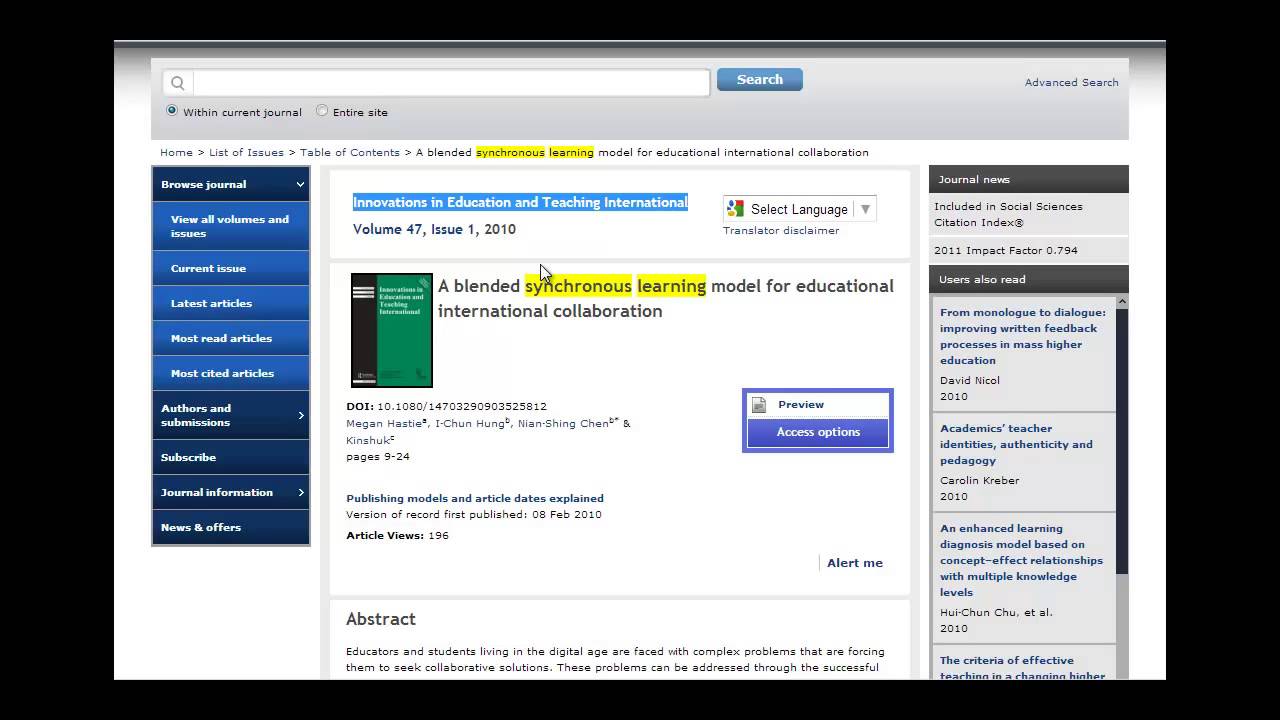1280x720 pixels.
Task: Open the Translator disclaimer link
Action: [781, 231]
